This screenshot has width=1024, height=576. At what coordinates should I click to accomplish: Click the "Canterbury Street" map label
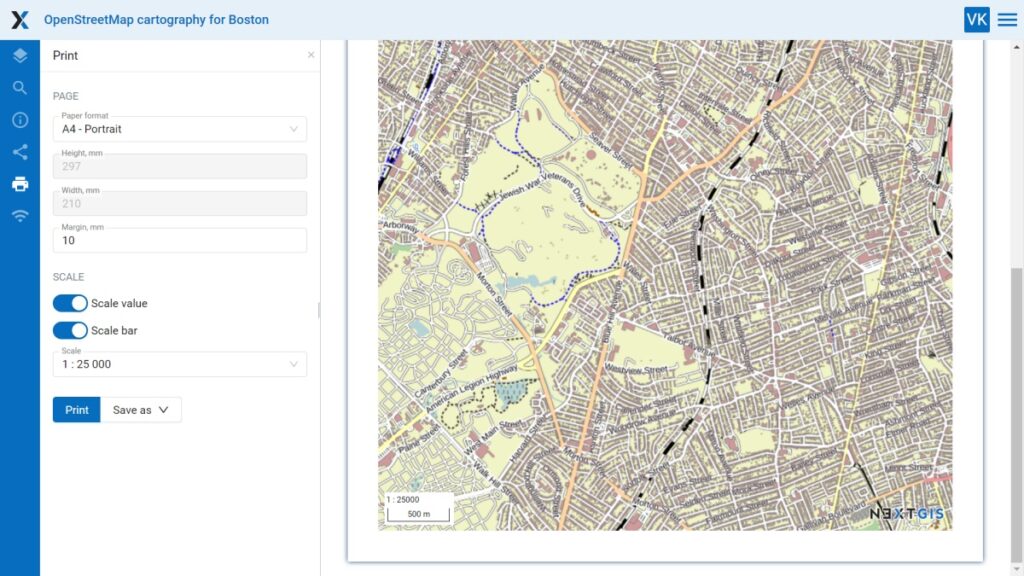[x=441, y=374]
